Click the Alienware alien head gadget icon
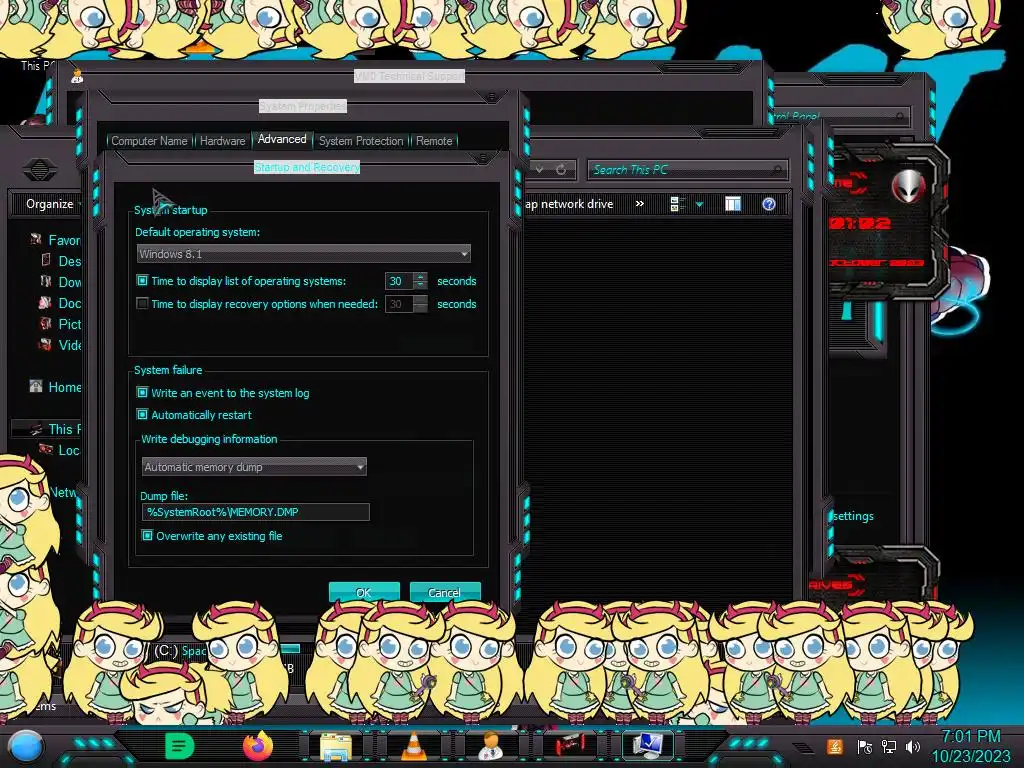Image resolution: width=1024 pixels, height=768 pixels. [908, 185]
